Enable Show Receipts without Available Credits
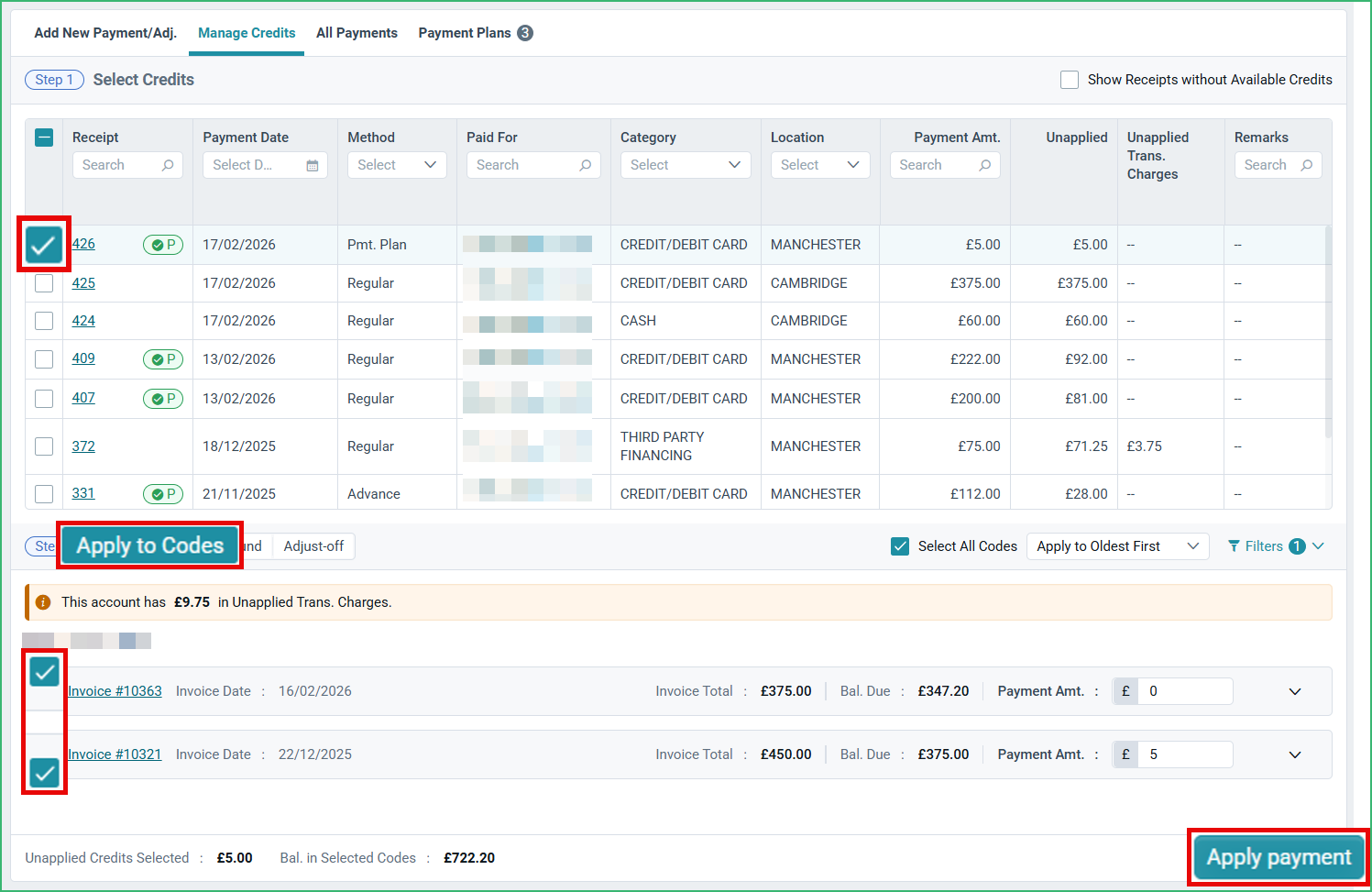The image size is (1372, 892). pos(1070,80)
